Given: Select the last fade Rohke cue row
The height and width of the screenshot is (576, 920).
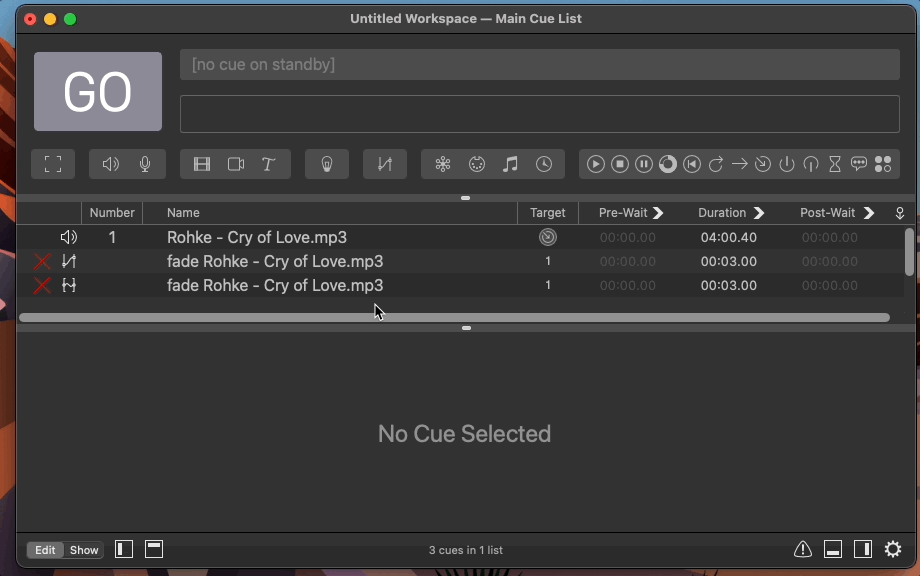Looking at the screenshot, I should pyautogui.click(x=461, y=285).
